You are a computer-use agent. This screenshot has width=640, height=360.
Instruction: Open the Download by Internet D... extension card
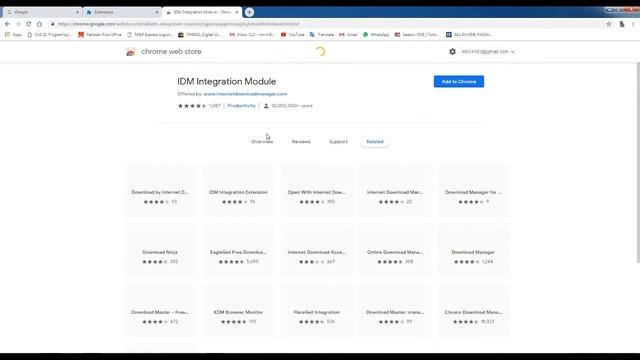(x=160, y=190)
